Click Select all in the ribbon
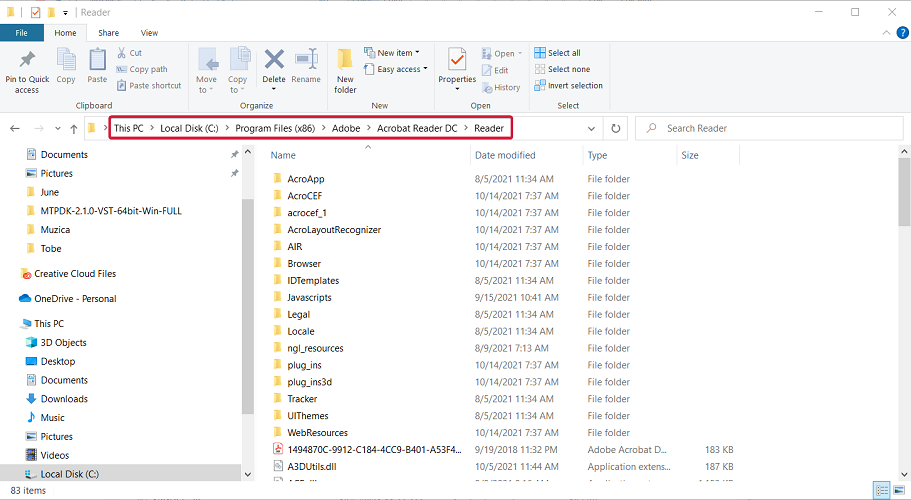Viewport: 911px width, 500px height. (557, 53)
